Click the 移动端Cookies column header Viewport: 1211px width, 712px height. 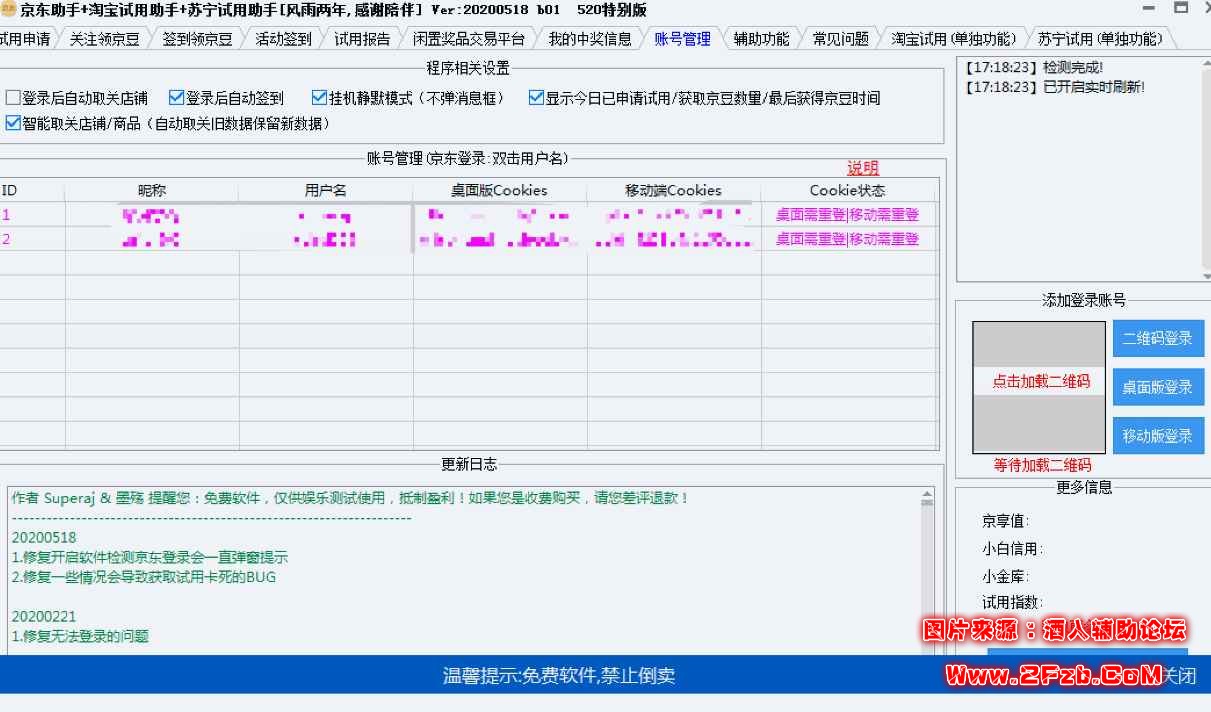(x=674, y=190)
